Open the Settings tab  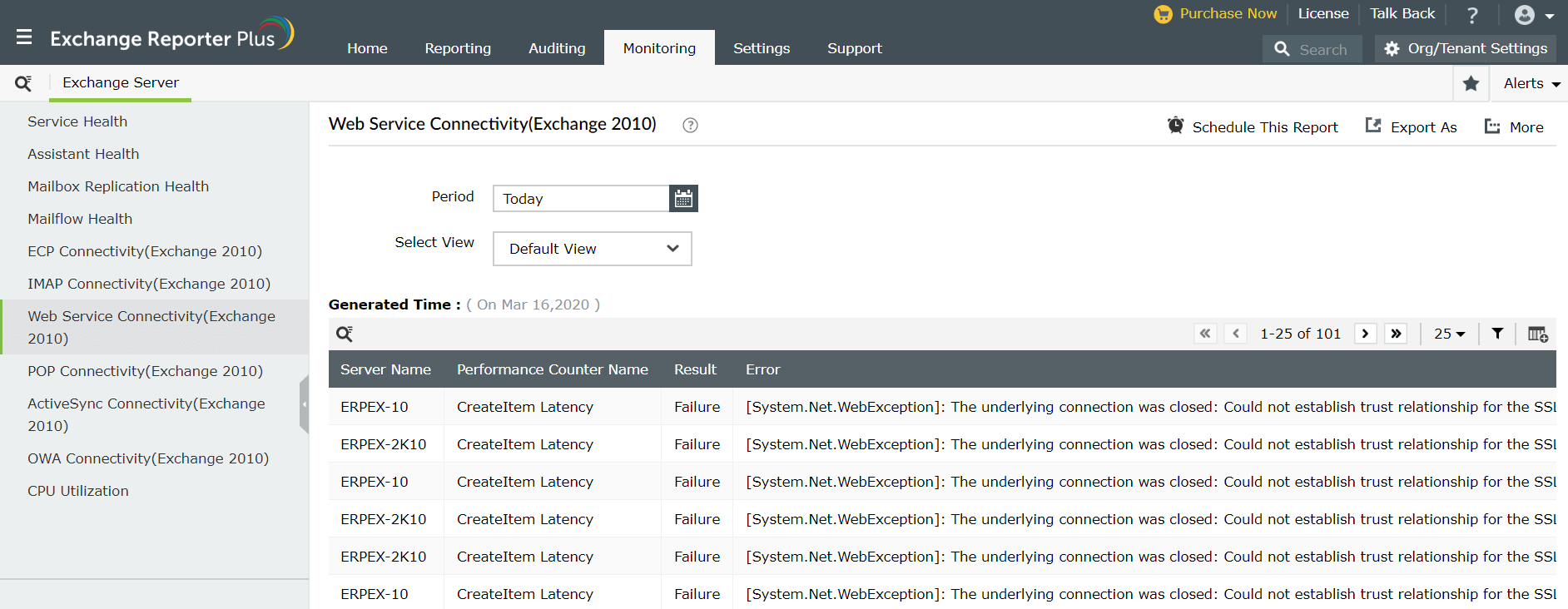762,48
